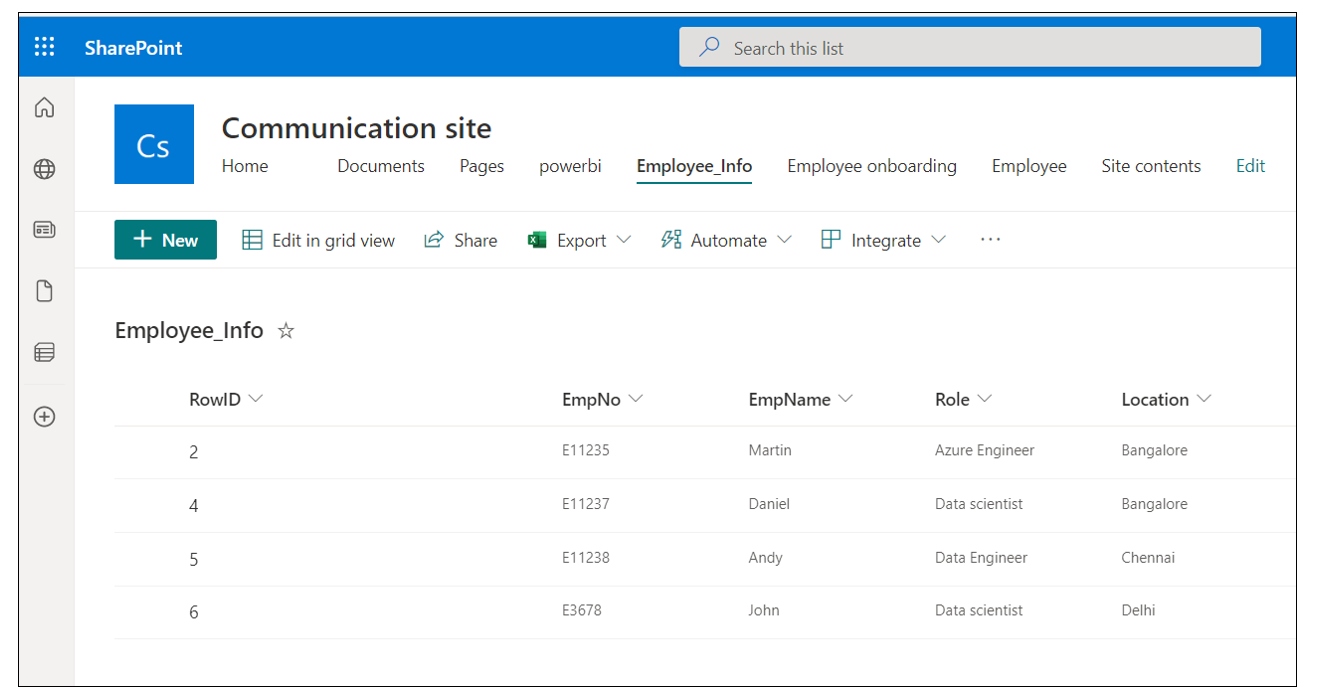The width and height of the screenshot is (1322, 692).
Task: Click EmpNo cell E11237
Action: (586, 504)
